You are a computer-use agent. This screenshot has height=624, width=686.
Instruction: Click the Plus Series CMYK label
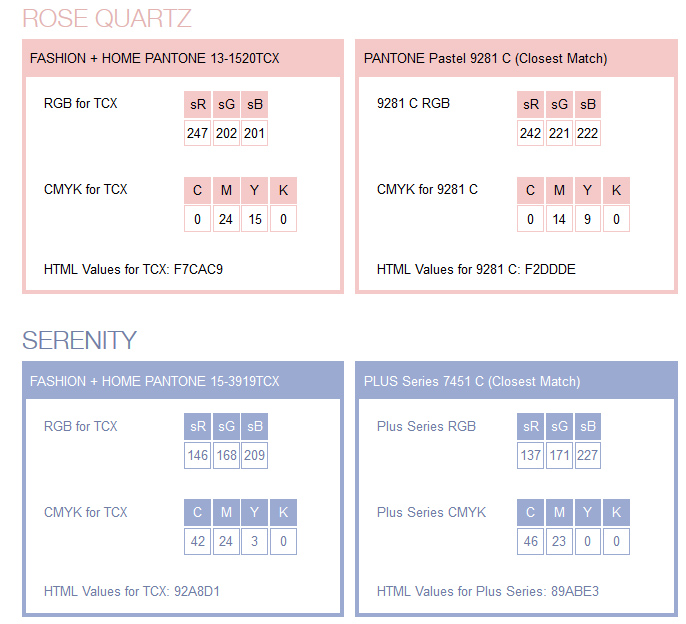click(431, 512)
